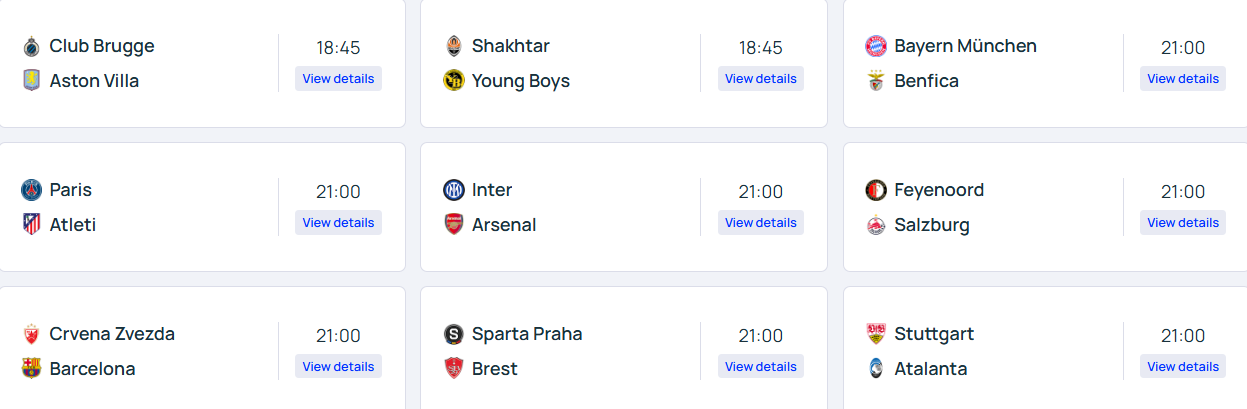Image resolution: width=1247 pixels, height=409 pixels.
Task: Click the Benfica club crest
Action: (876, 81)
